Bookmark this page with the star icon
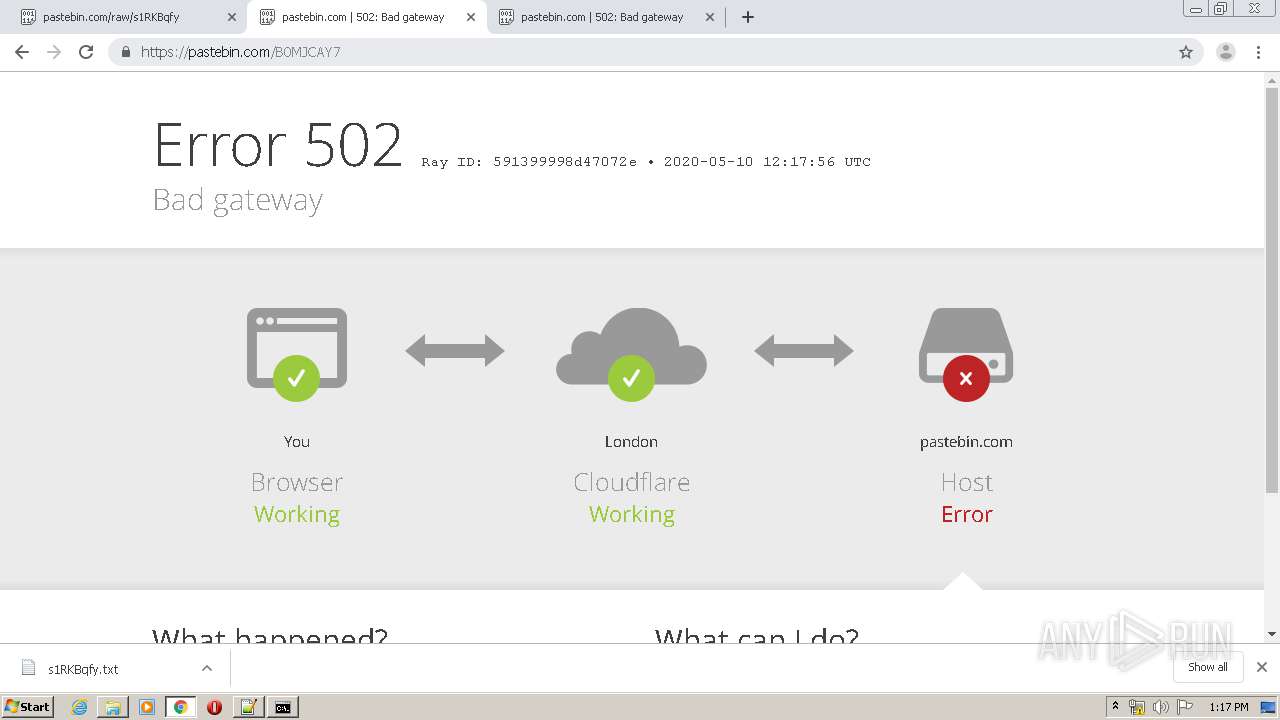The width and height of the screenshot is (1280, 720). tap(1186, 52)
